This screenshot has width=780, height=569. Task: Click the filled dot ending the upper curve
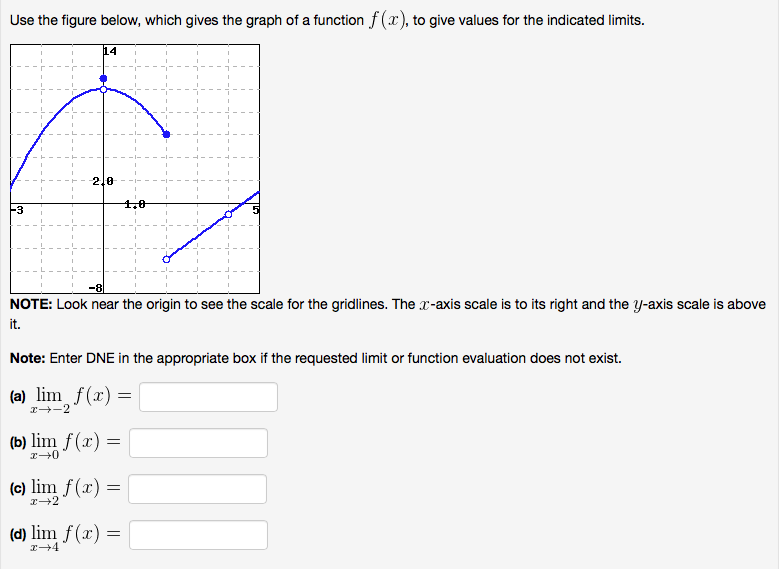coord(167,134)
